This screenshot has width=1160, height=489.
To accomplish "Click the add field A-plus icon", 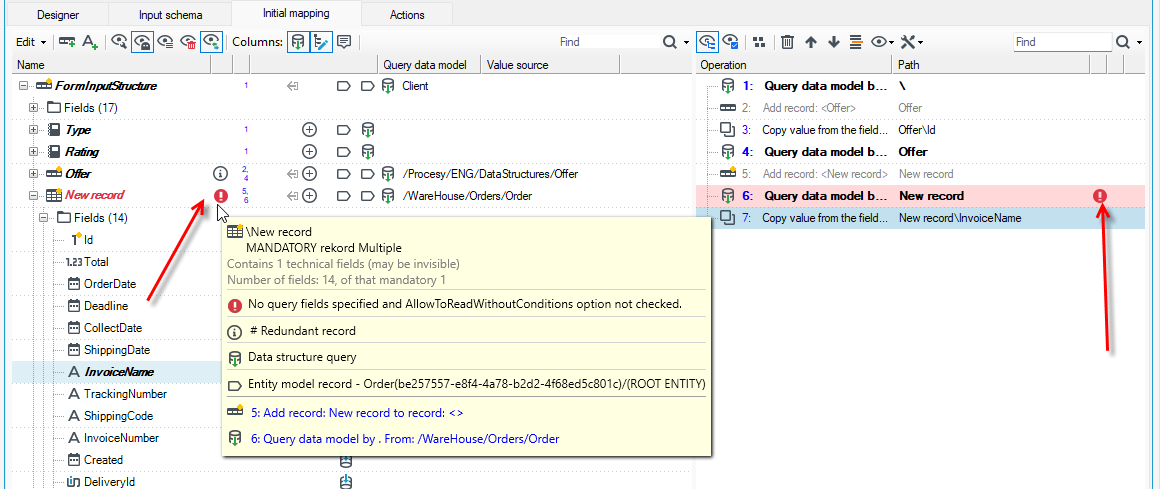I will [90, 42].
